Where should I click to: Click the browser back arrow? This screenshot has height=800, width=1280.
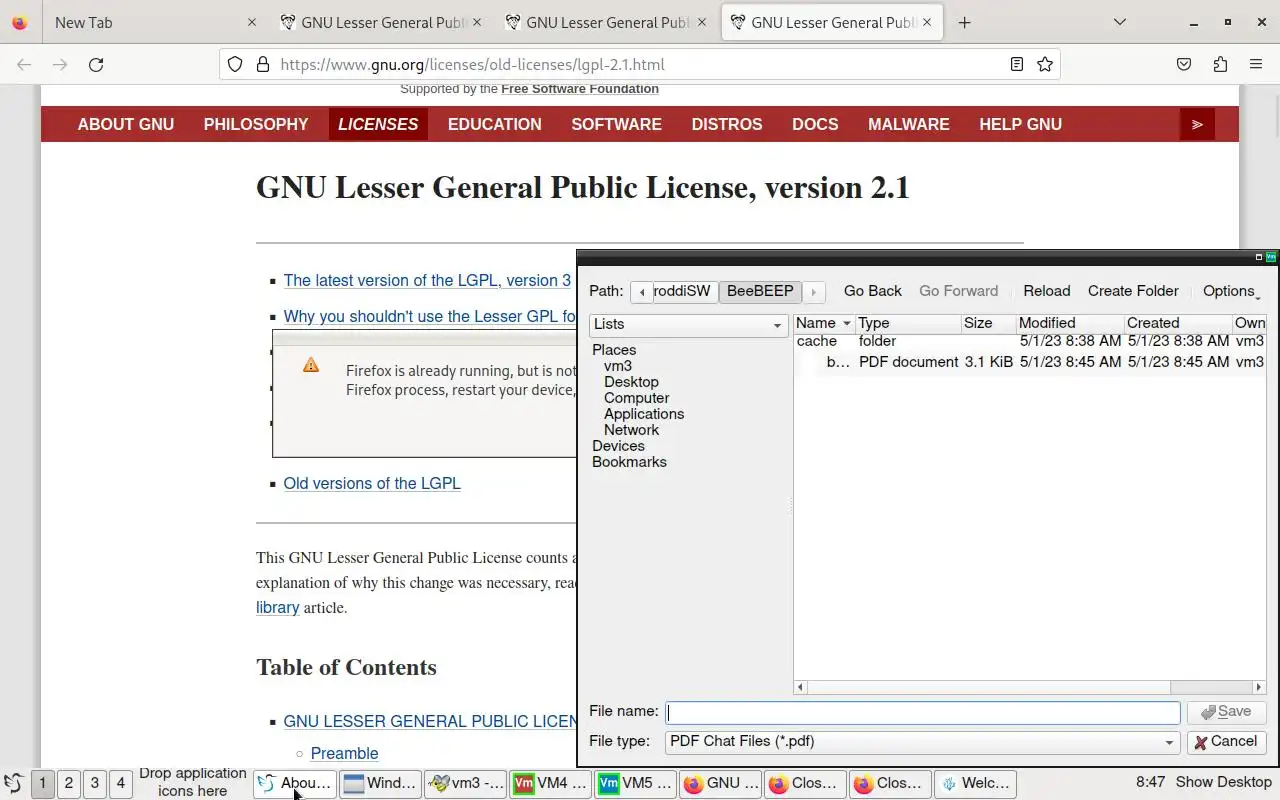point(24,64)
